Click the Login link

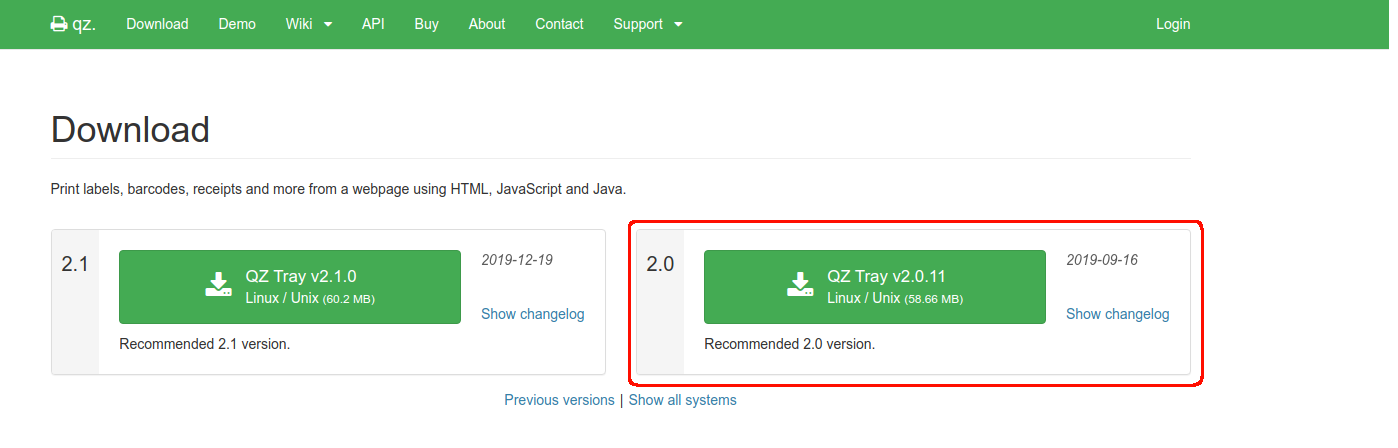(x=1173, y=24)
